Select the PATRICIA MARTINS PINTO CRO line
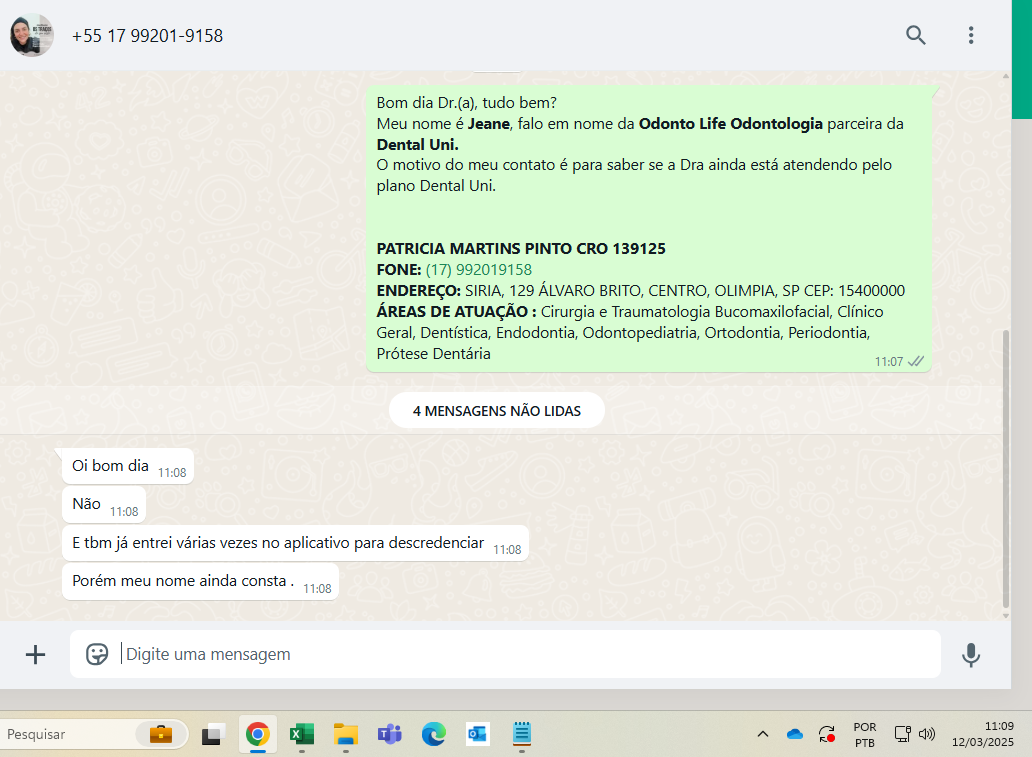Viewport: 1032px width, 757px height. pyautogui.click(x=521, y=248)
